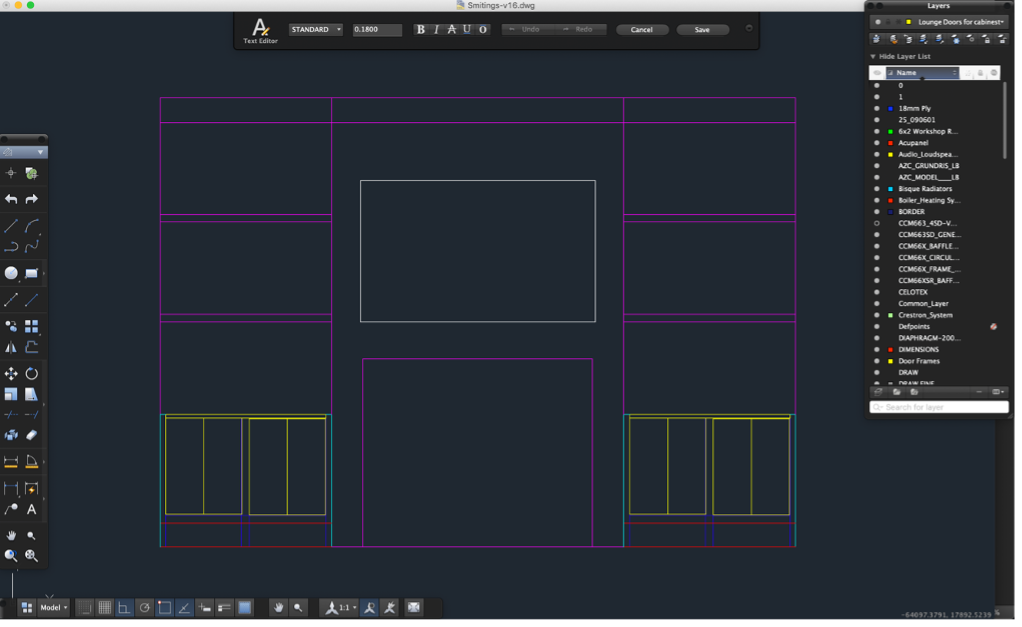This screenshot has height=627, width=1022.
Task: Select the Spline drawing tool
Action: (x=31, y=246)
